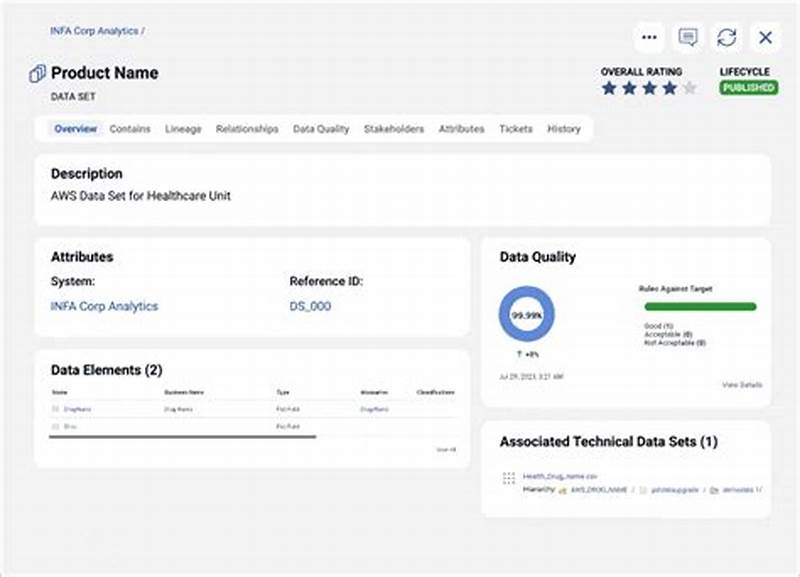This screenshot has width=800, height=577.
Task: Check the Drug row checkbox
Action: 56,427
